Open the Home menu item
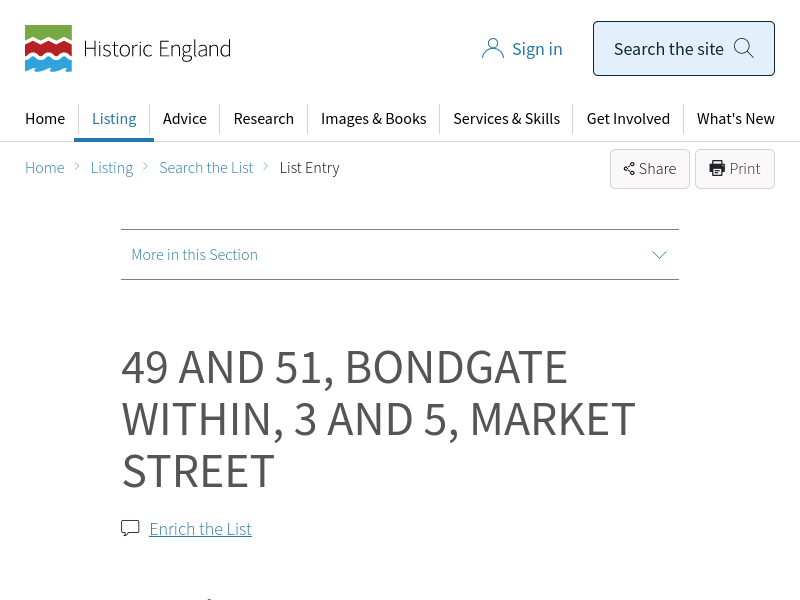Viewport: 800px width, 600px height. [x=45, y=118]
